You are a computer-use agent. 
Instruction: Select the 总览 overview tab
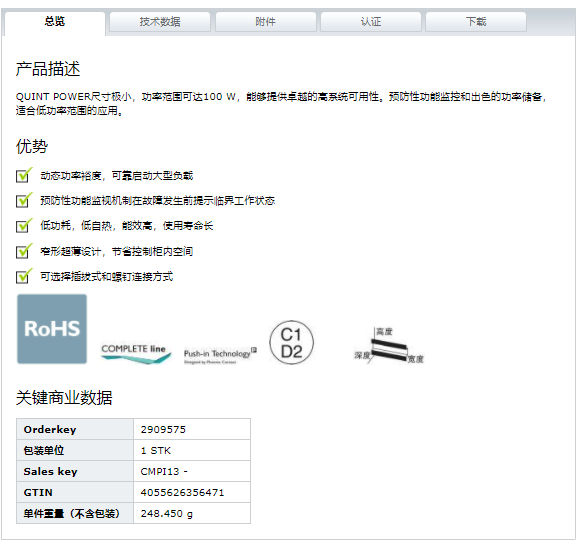55,23
